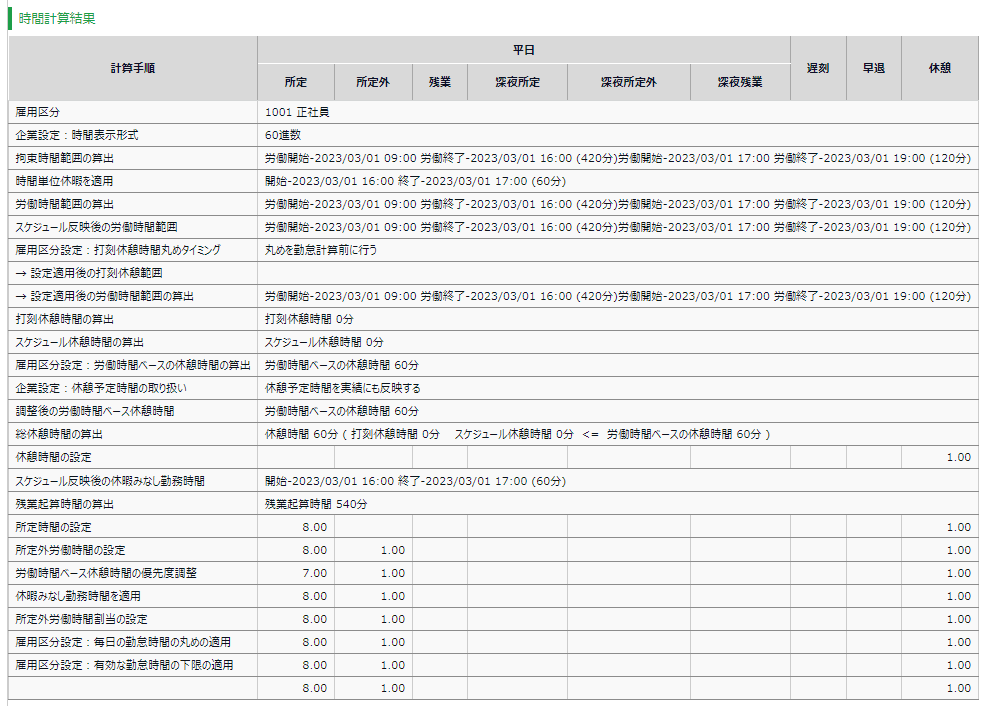Click the 平日 group header
This screenshot has width=985, height=706.
coord(523,50)
